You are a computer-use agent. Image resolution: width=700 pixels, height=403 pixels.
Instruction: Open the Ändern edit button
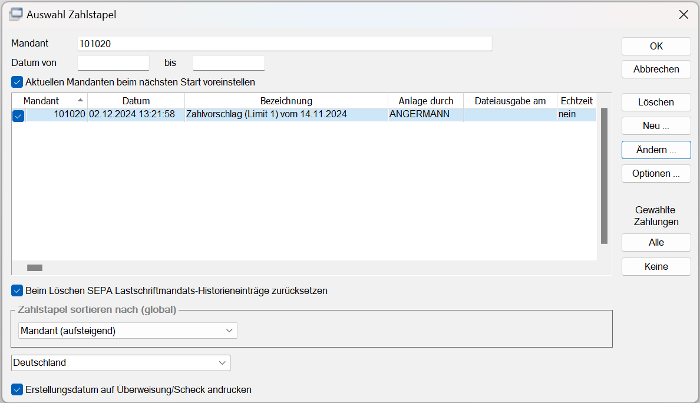pos(656,150)
